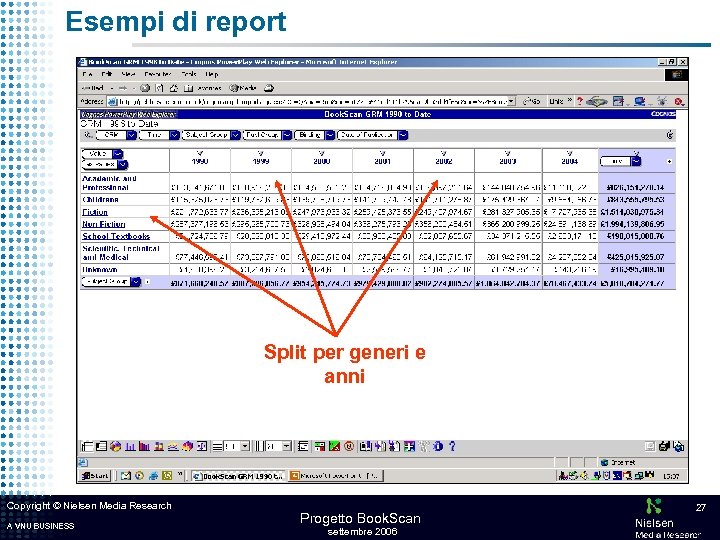
Task: Select the line chart display icon
Action: tap(173, 446)
